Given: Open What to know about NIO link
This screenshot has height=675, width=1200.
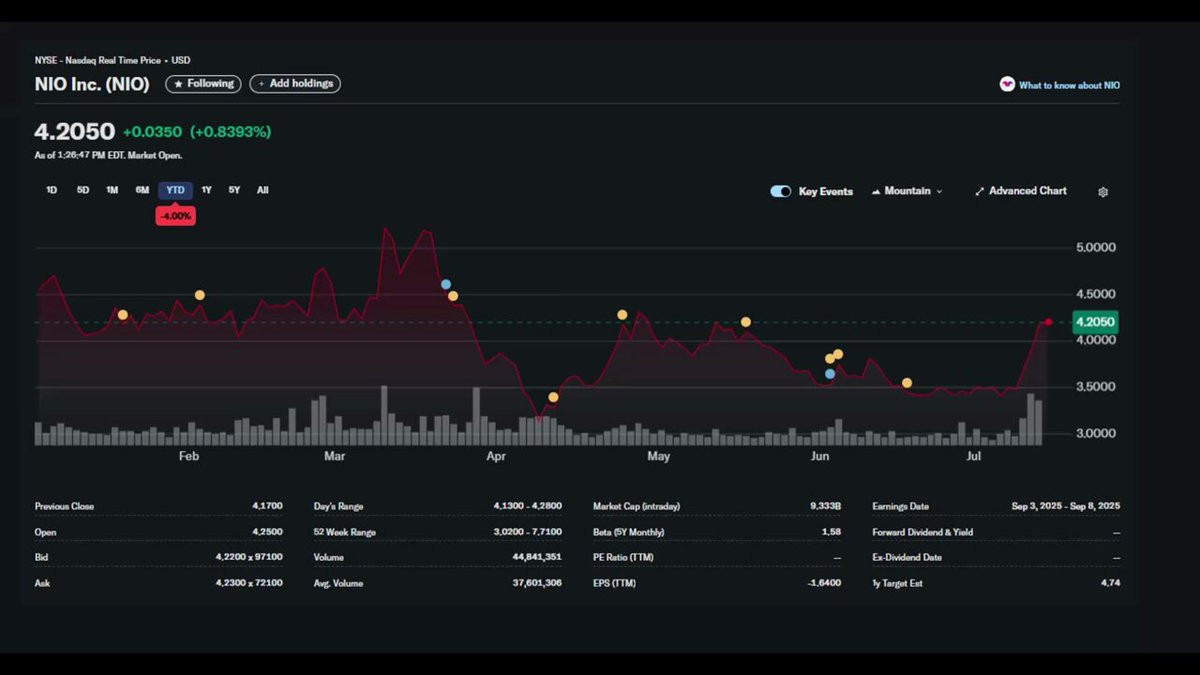Looking at the screenshot, I should coord(1069,85).
